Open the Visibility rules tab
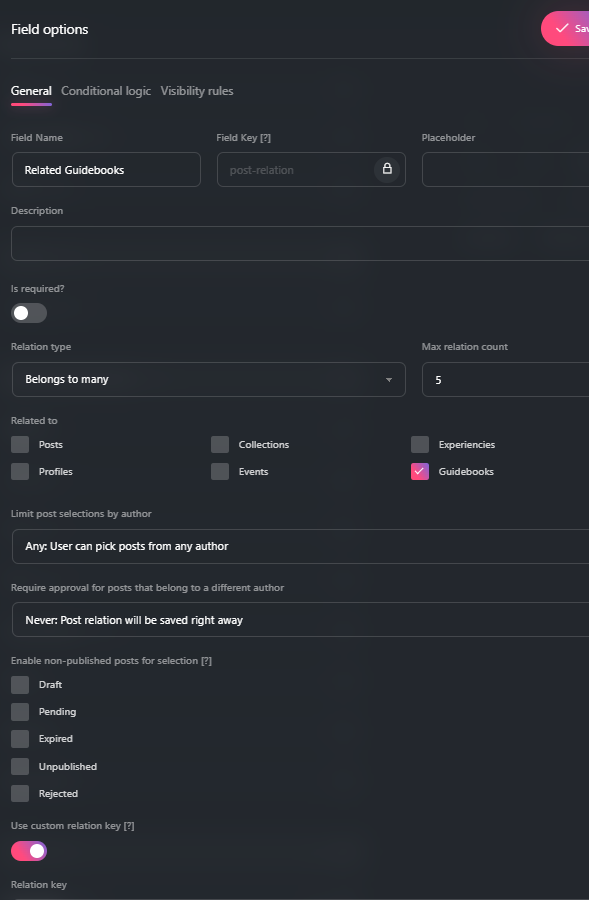 point(197,91)
